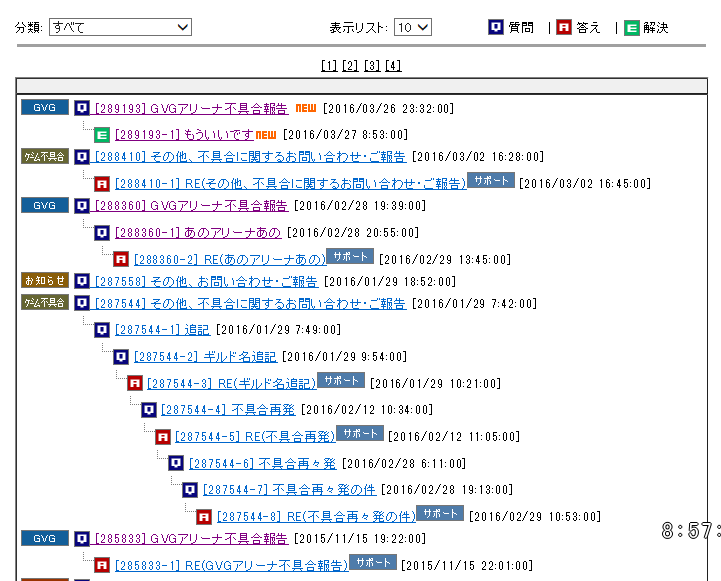Click red A icon of reply 287544-3
721x581 pixels.
click(x=135, y=383)
